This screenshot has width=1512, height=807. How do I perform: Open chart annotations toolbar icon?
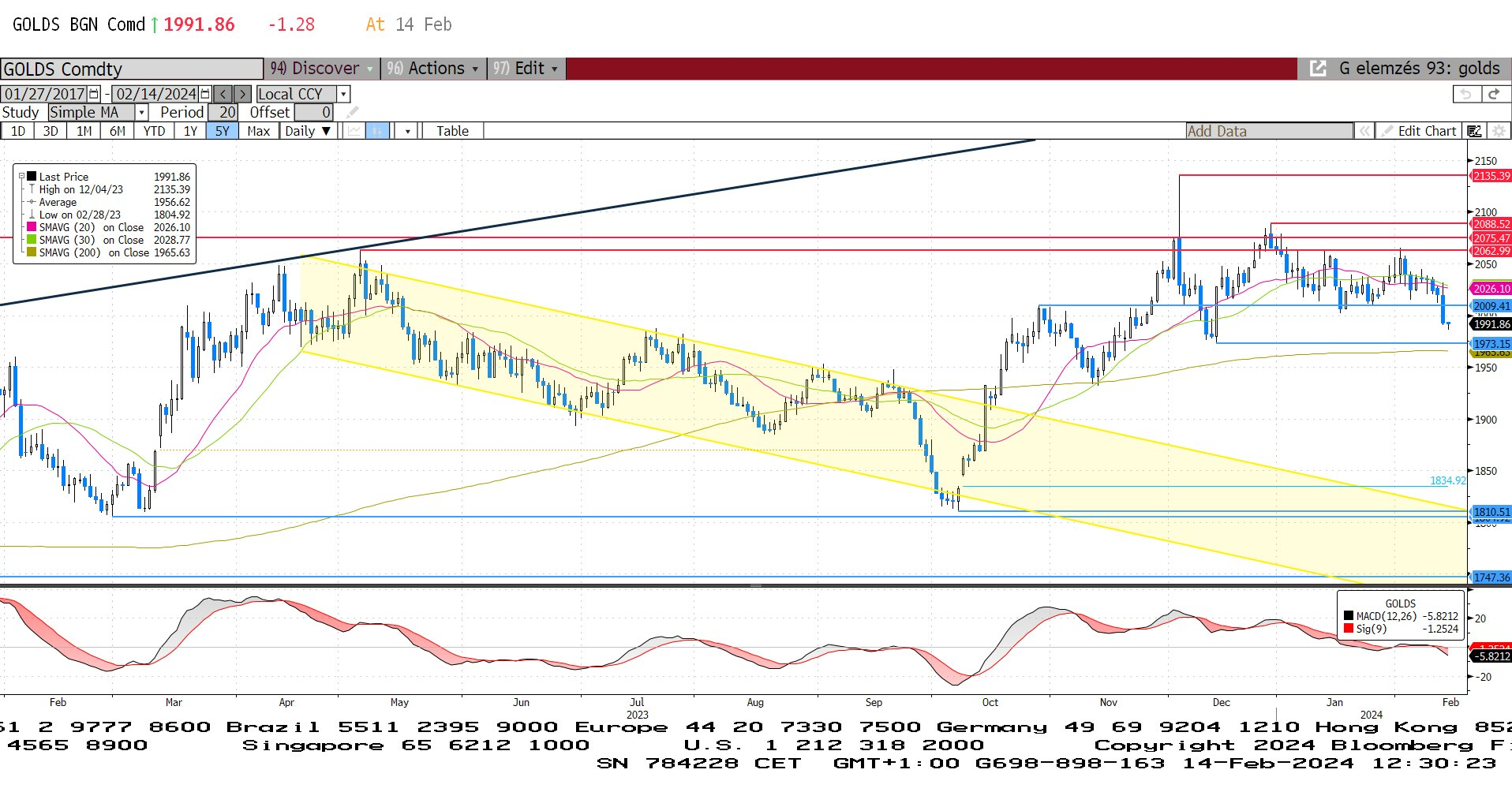pos(1474,131)
